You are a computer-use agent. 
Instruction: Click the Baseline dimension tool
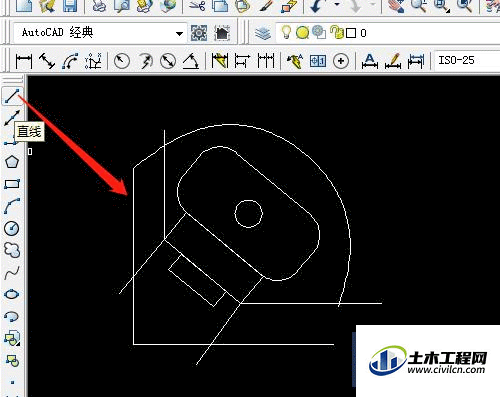242,61
